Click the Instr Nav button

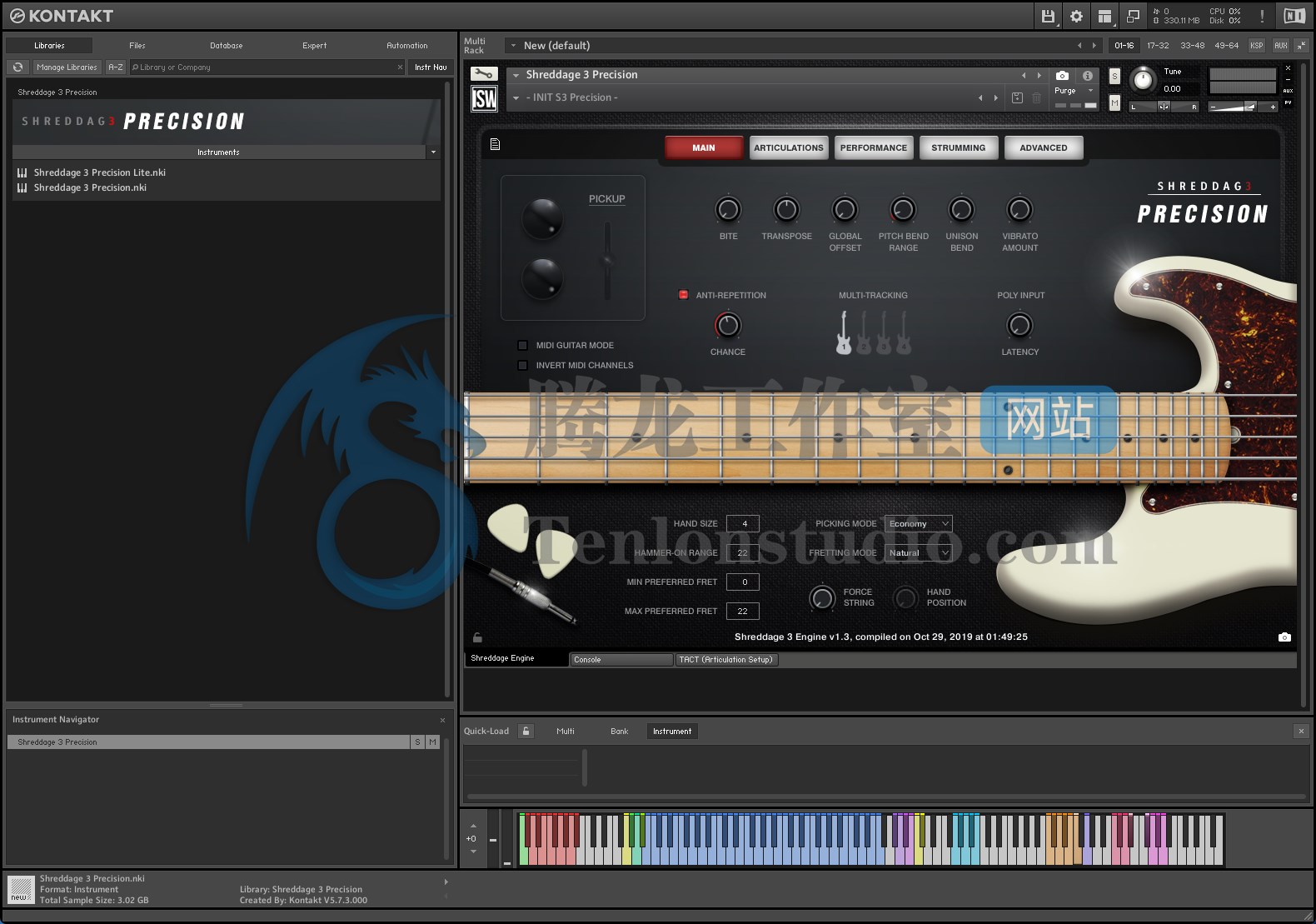pyautogui.click(x=431, y=67)
